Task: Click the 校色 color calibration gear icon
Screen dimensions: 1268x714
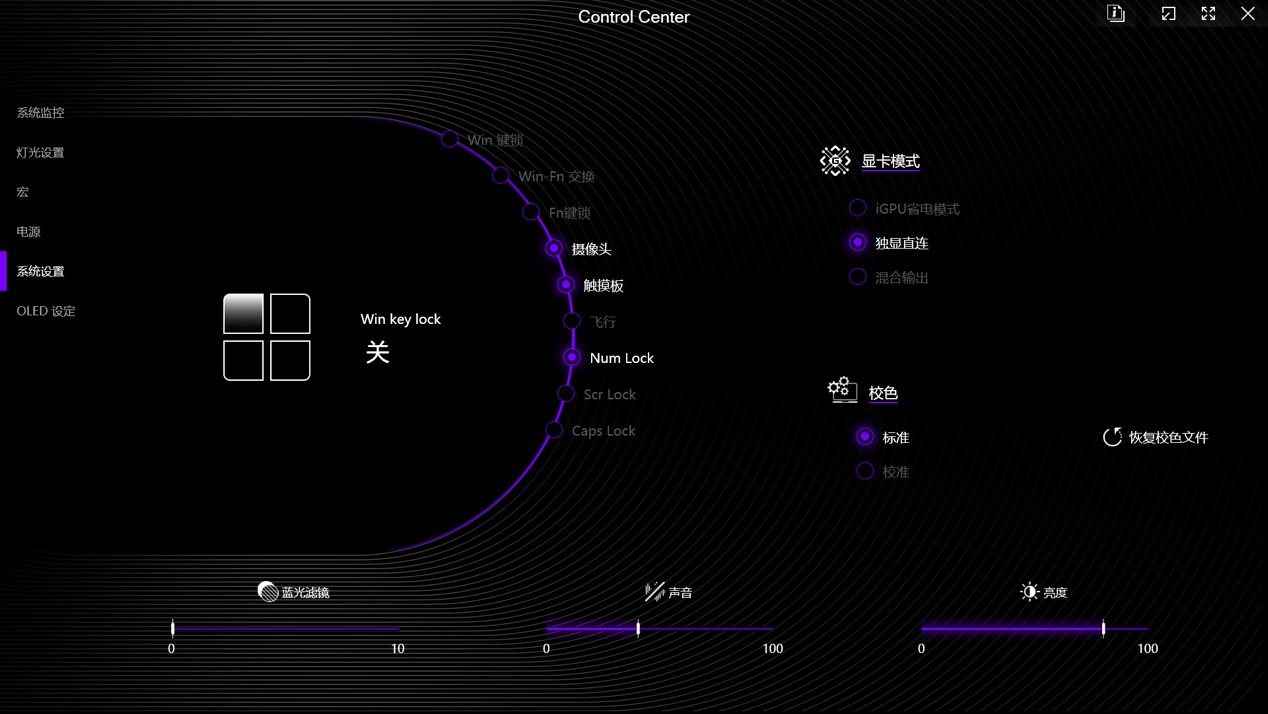Action: (x=842, y=389)
